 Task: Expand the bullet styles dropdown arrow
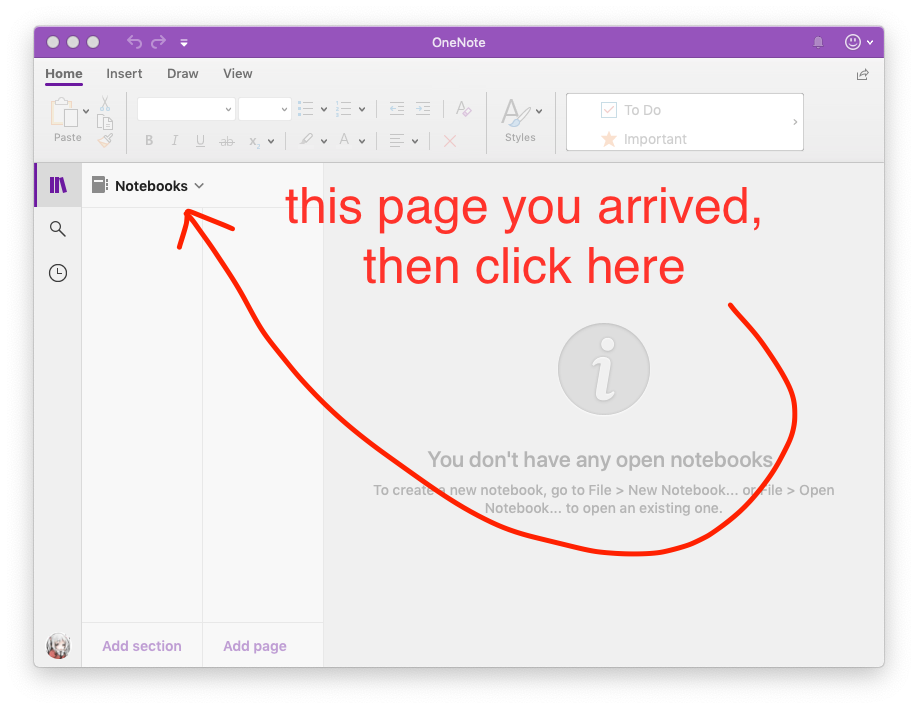point(324,109)
